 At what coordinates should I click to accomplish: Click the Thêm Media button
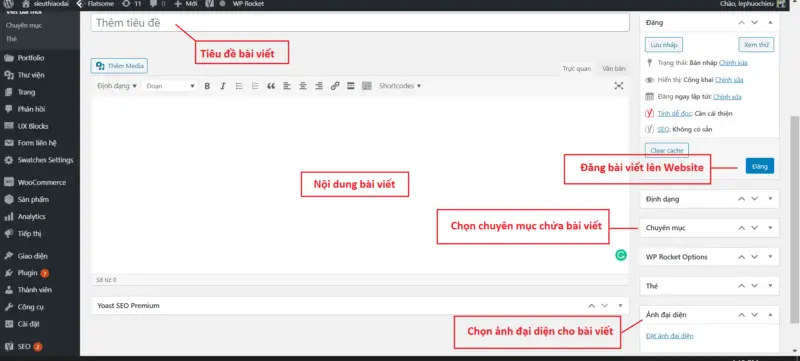tap(120, 66)
